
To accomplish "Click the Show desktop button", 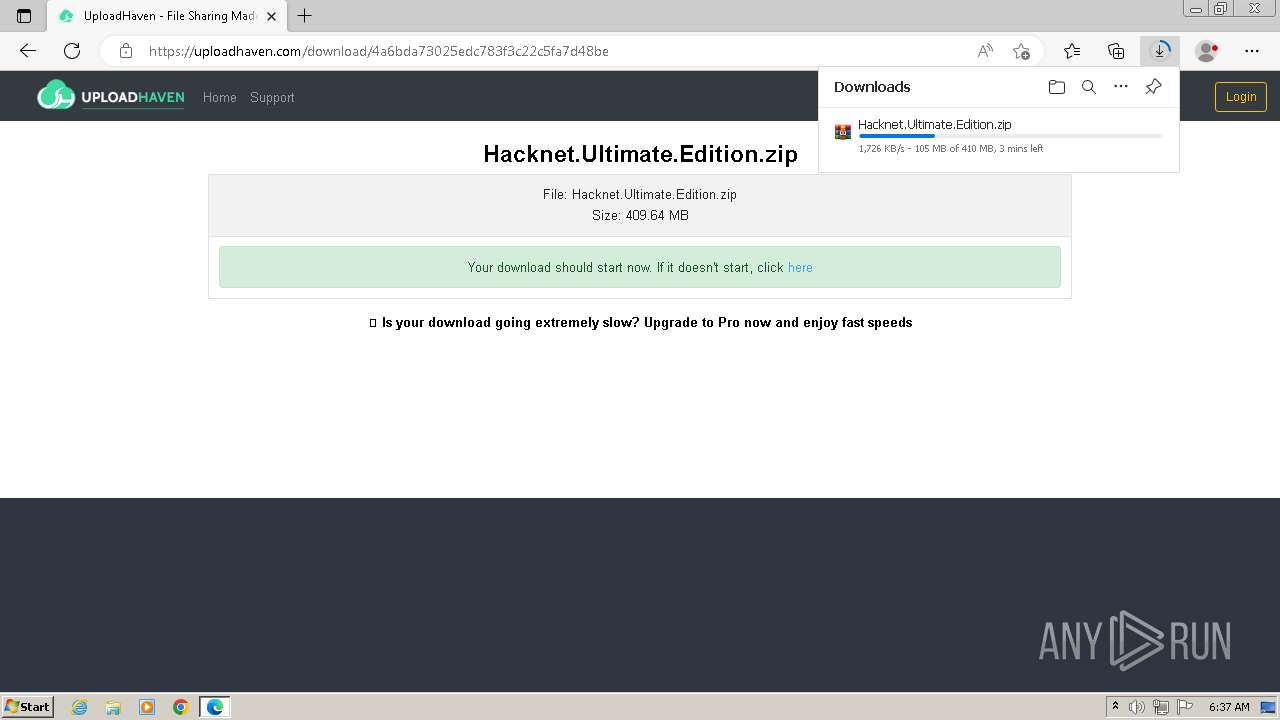I will [x=1268, y=707].
